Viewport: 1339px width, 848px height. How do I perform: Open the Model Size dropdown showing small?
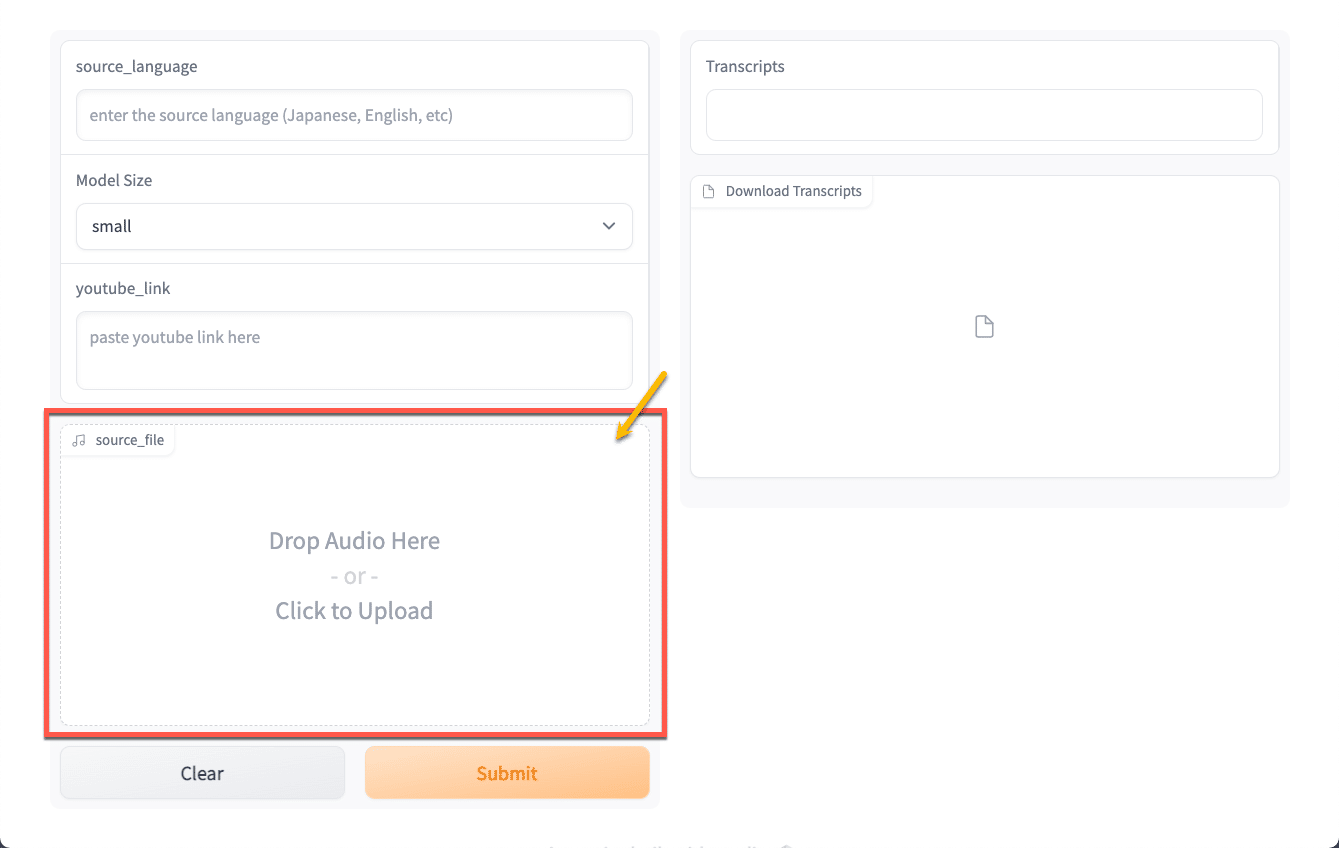click(354, 226)
